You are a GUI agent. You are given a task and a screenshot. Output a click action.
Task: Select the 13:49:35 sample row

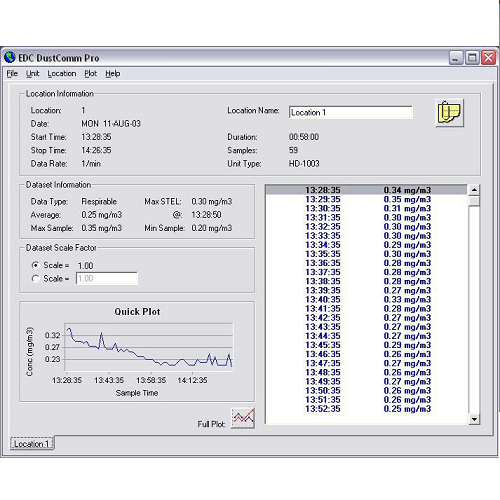367,381
